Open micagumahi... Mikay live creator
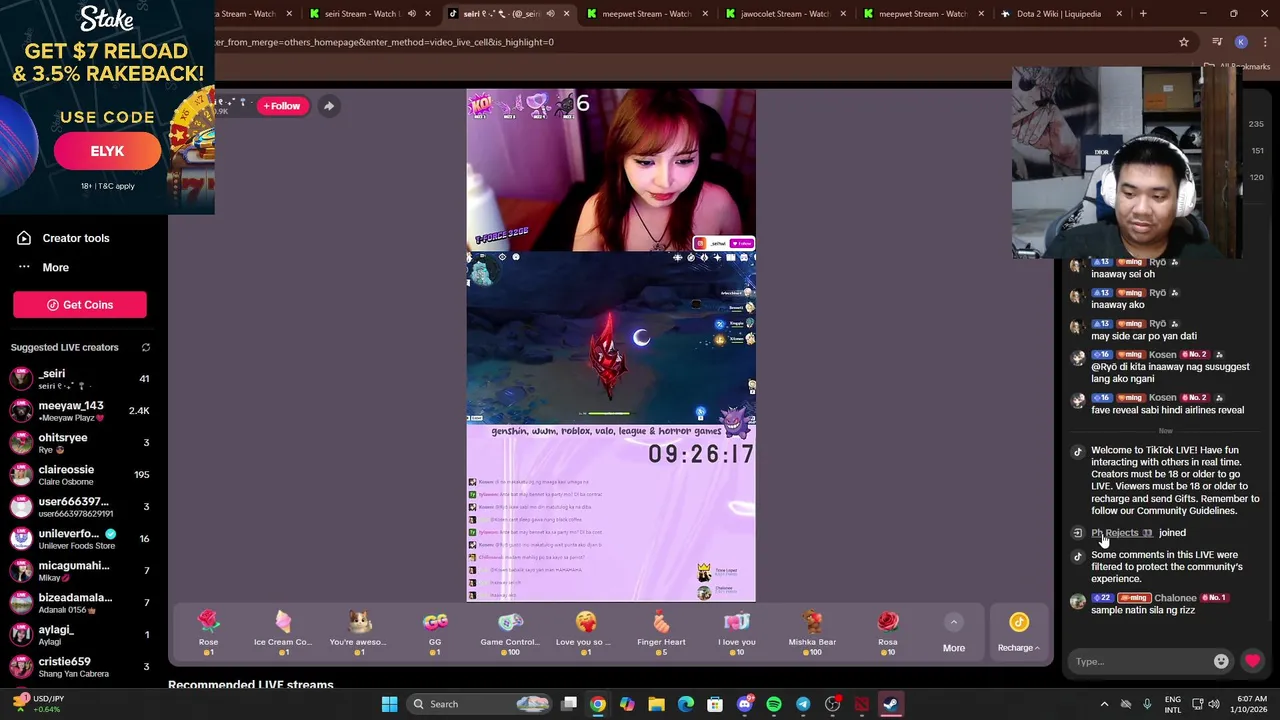 (x=80, y=571)
